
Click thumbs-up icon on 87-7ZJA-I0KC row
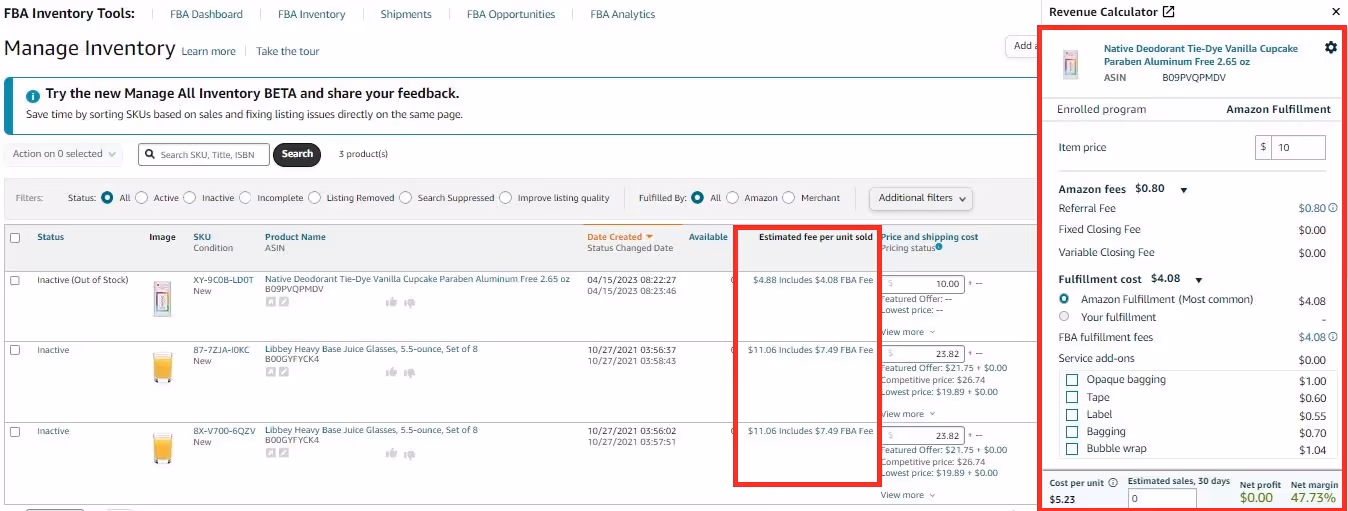[x=391, y=372]
